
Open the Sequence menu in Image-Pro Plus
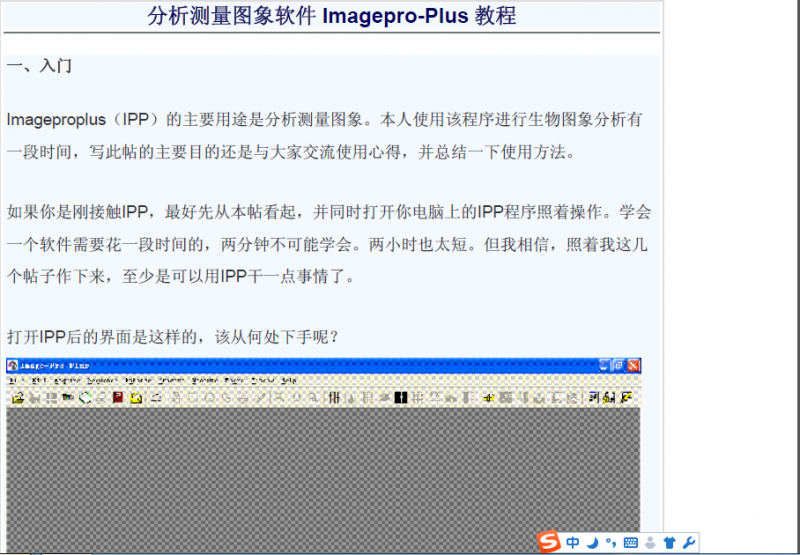(102, 381)
